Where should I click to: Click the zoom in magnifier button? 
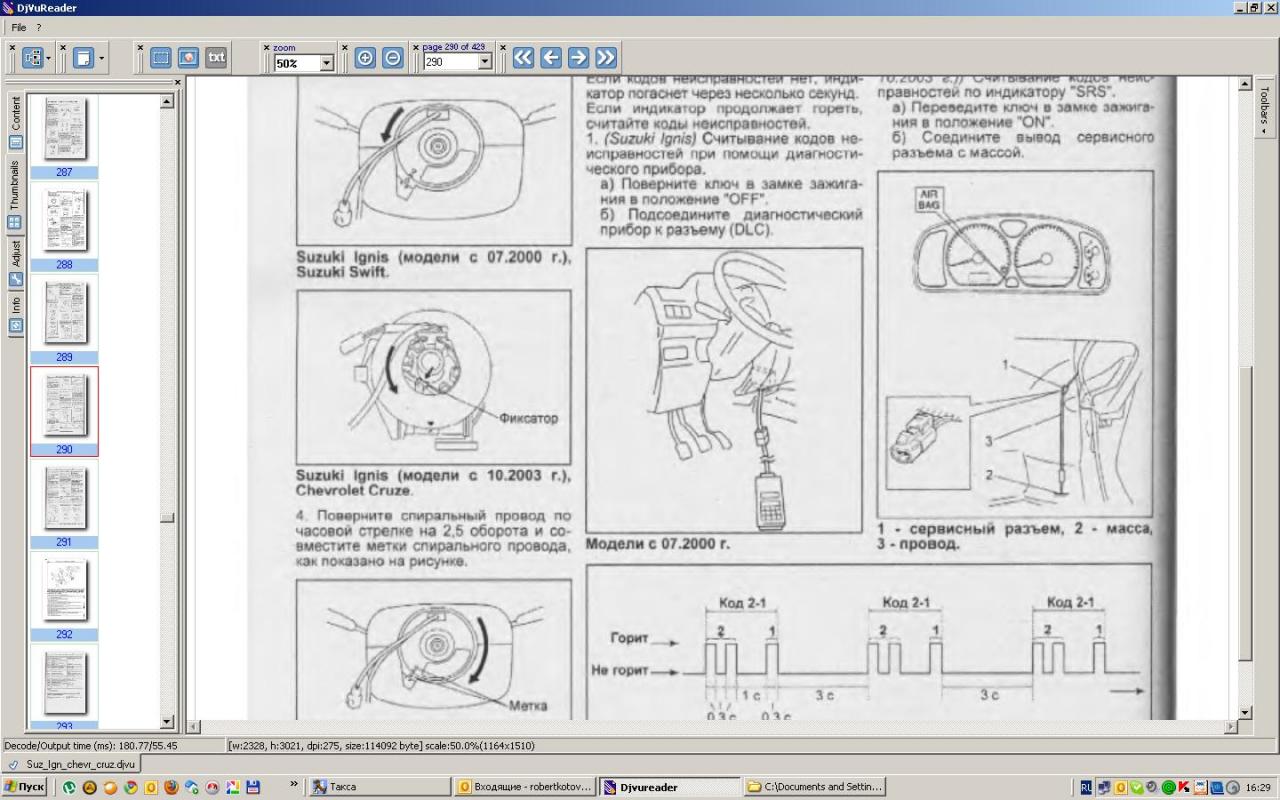tap(365, 58)
